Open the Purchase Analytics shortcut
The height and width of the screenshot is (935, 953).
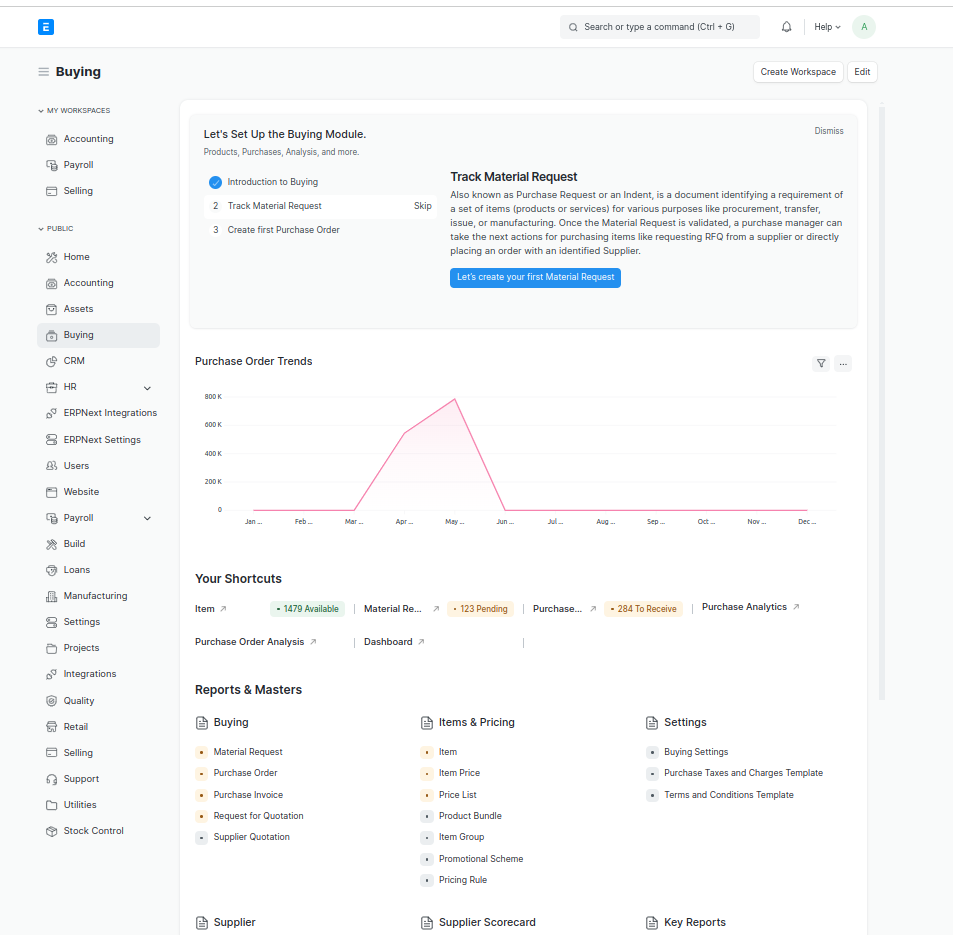click(x=744, y=607)
